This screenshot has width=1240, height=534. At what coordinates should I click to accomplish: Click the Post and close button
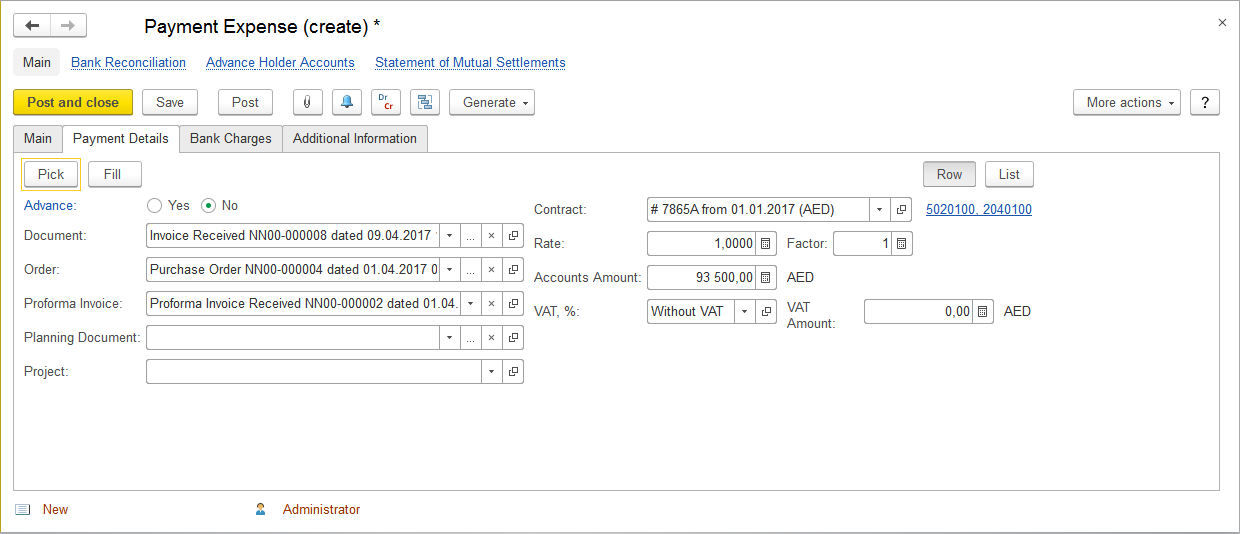72,102
